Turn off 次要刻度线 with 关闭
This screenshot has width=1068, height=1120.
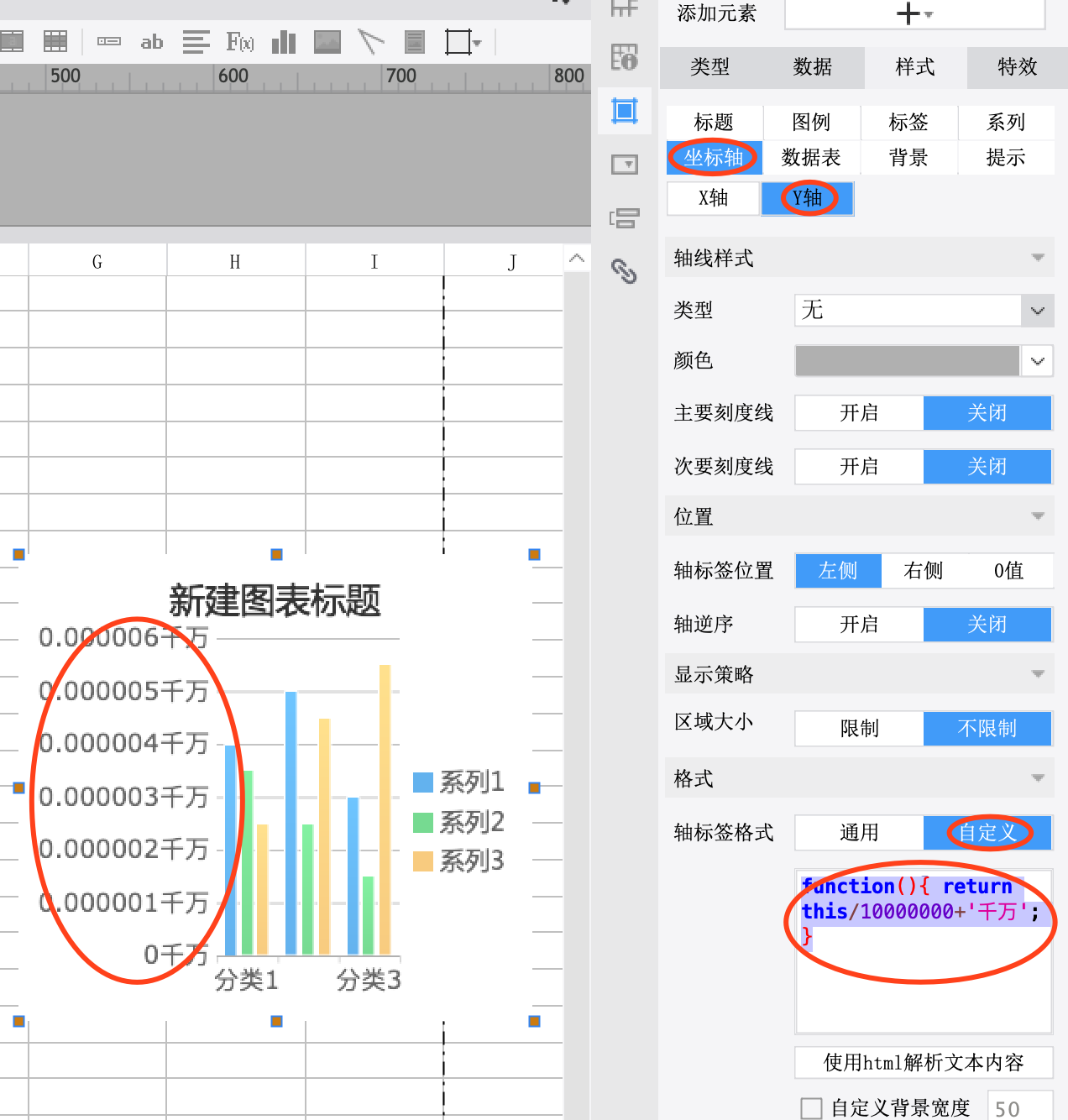click(x=987, y=467)
